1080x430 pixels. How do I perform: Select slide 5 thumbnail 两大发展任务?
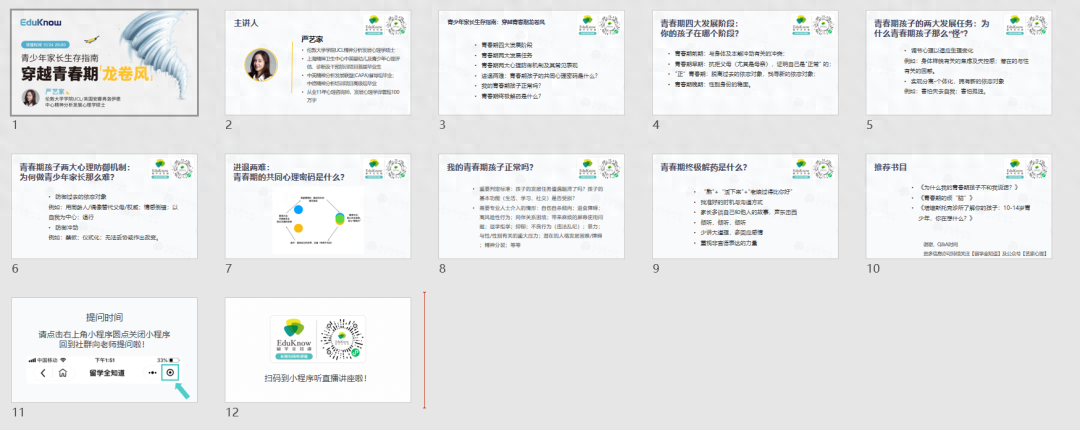(x=959, y=63)
